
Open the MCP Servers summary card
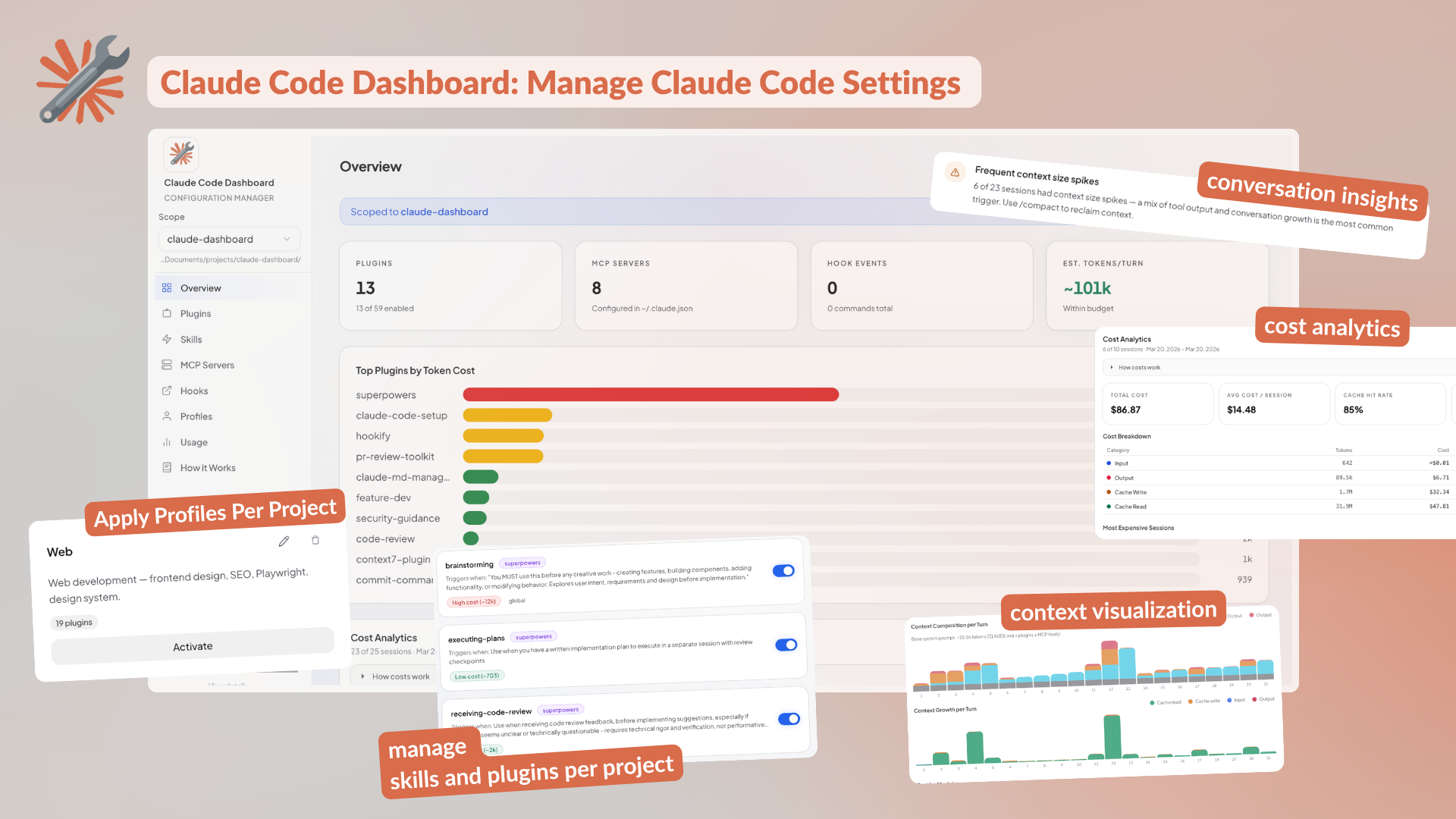(x=686, y=286)
